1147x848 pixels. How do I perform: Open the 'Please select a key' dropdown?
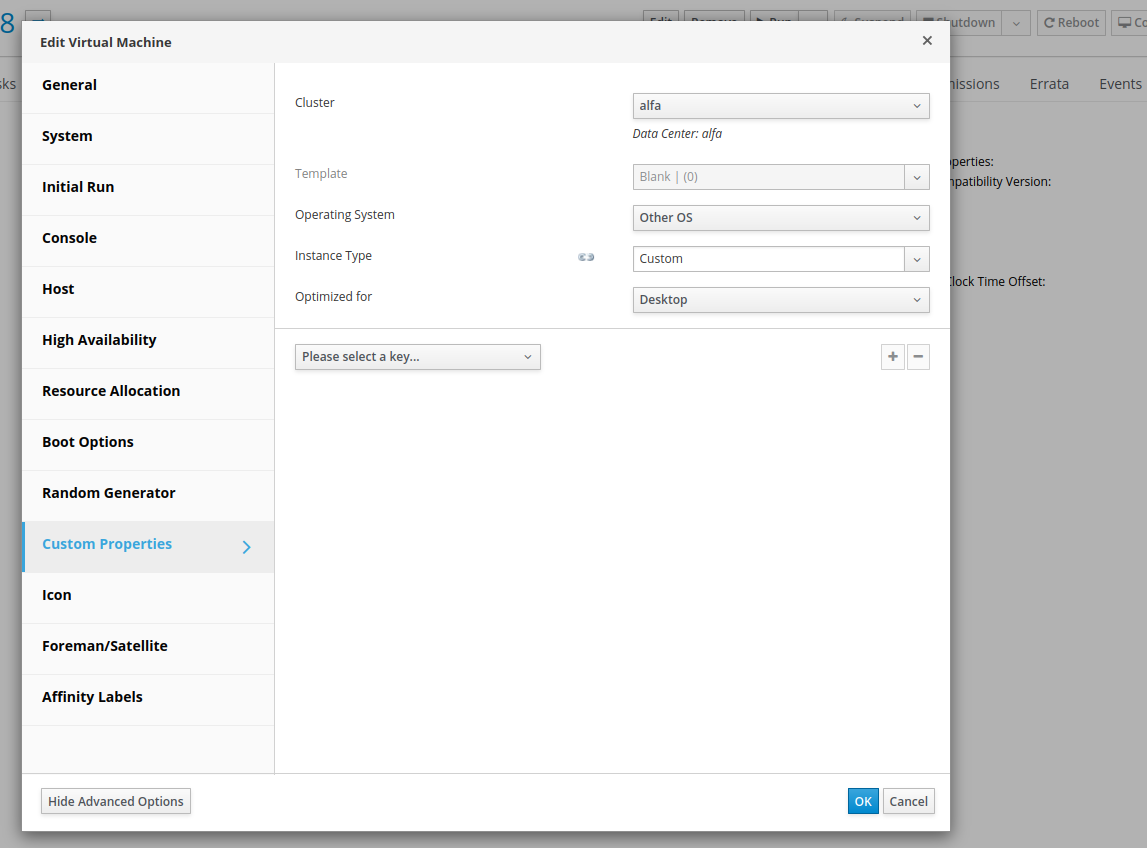(x=417, y=357)
